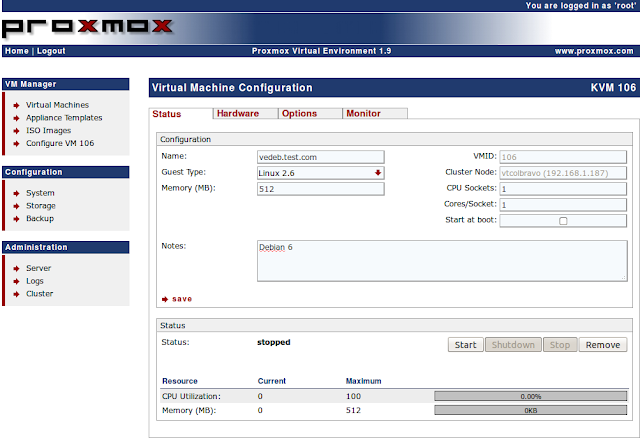640x438 pixels.
Task: Click the arrow icon beside Appliance Templates
Action: pos(16,118)
